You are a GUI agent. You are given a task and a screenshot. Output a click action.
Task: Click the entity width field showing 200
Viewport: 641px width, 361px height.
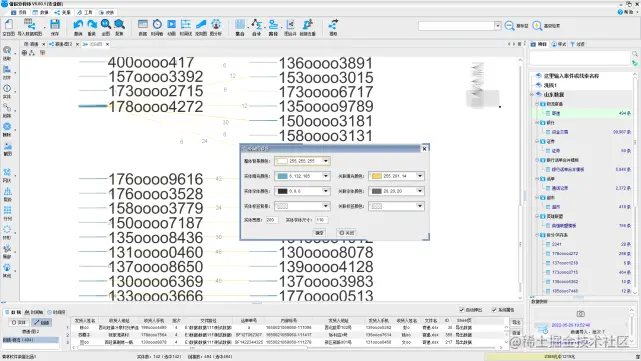[x=271, y=220]
